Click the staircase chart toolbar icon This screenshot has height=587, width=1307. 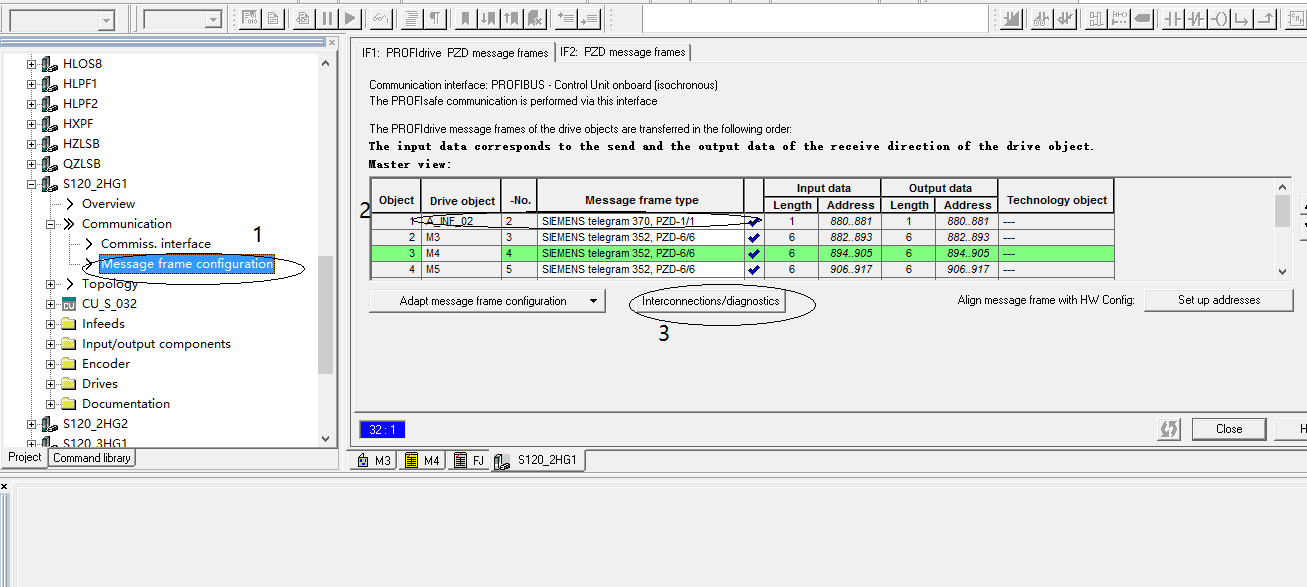1011,18
